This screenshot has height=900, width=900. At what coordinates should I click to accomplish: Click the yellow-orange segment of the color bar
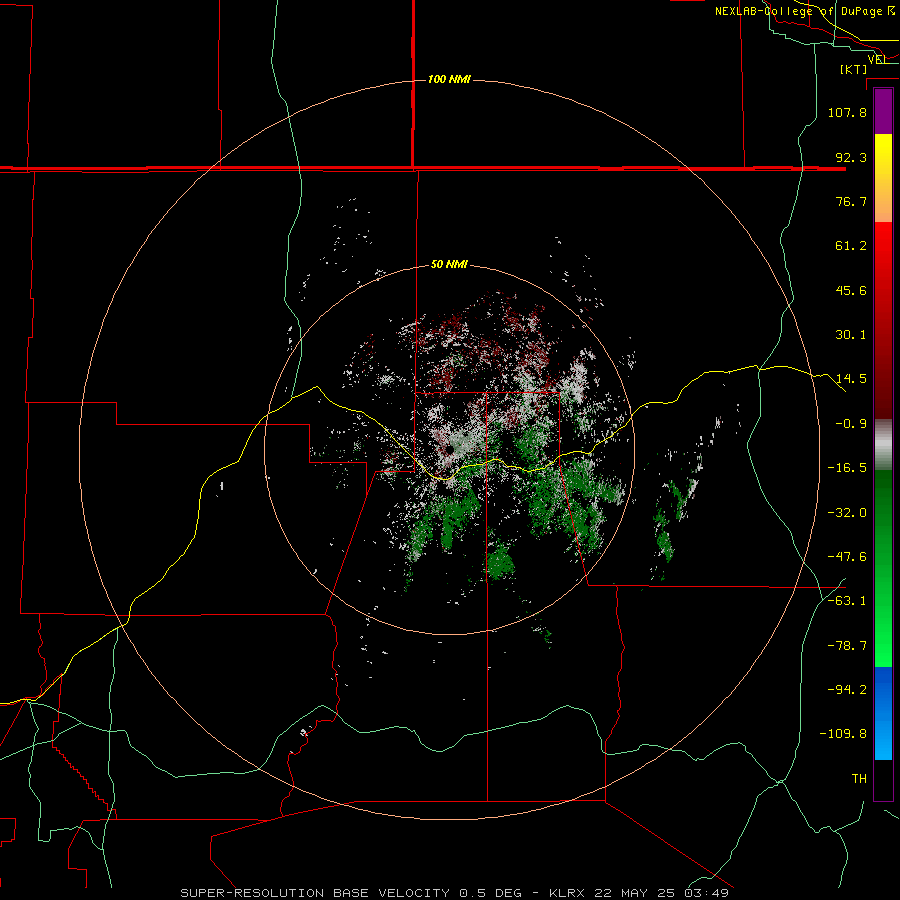[x=883, y=178]
